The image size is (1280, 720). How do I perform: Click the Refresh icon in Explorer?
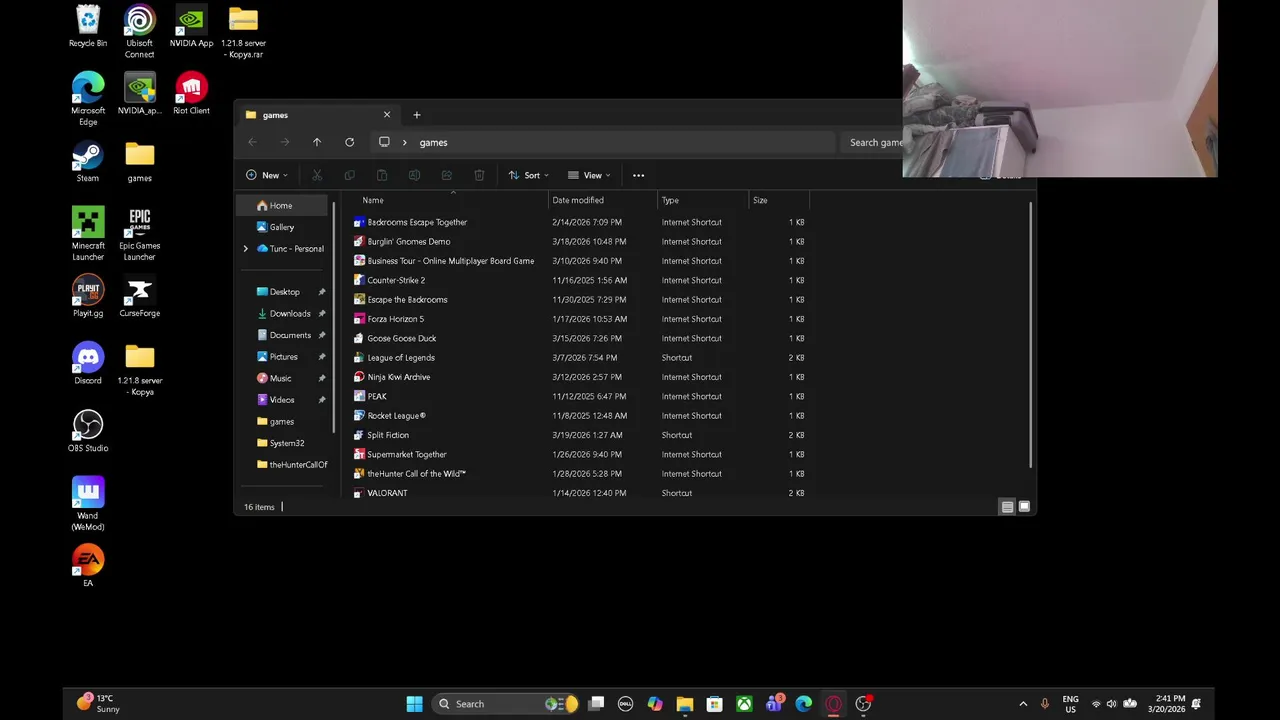349,142
